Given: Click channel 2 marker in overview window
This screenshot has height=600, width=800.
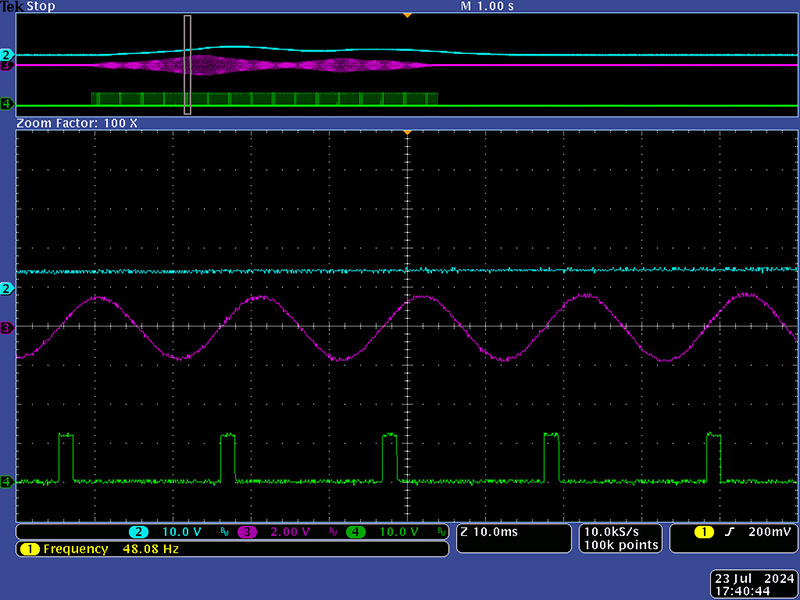Looking at the screenshot, I should pos(6,54).
